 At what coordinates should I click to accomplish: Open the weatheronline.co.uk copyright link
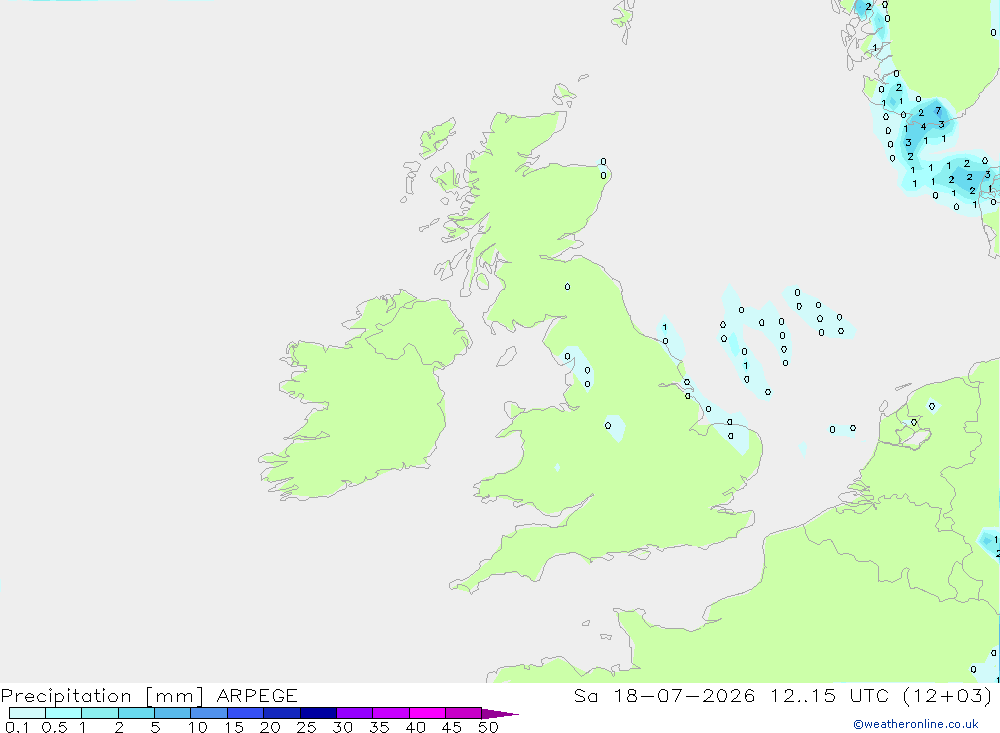click(916, 724)
